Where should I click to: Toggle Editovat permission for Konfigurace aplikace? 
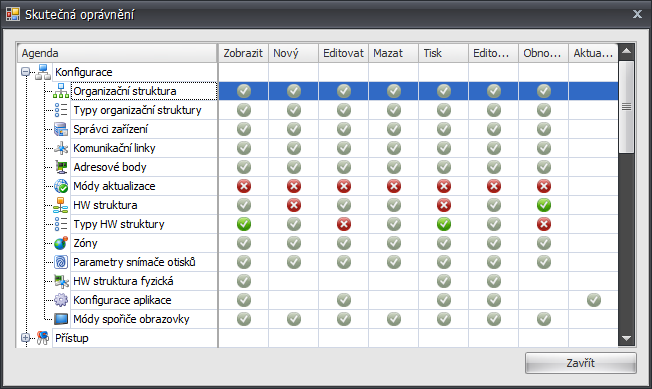point(344,300)
